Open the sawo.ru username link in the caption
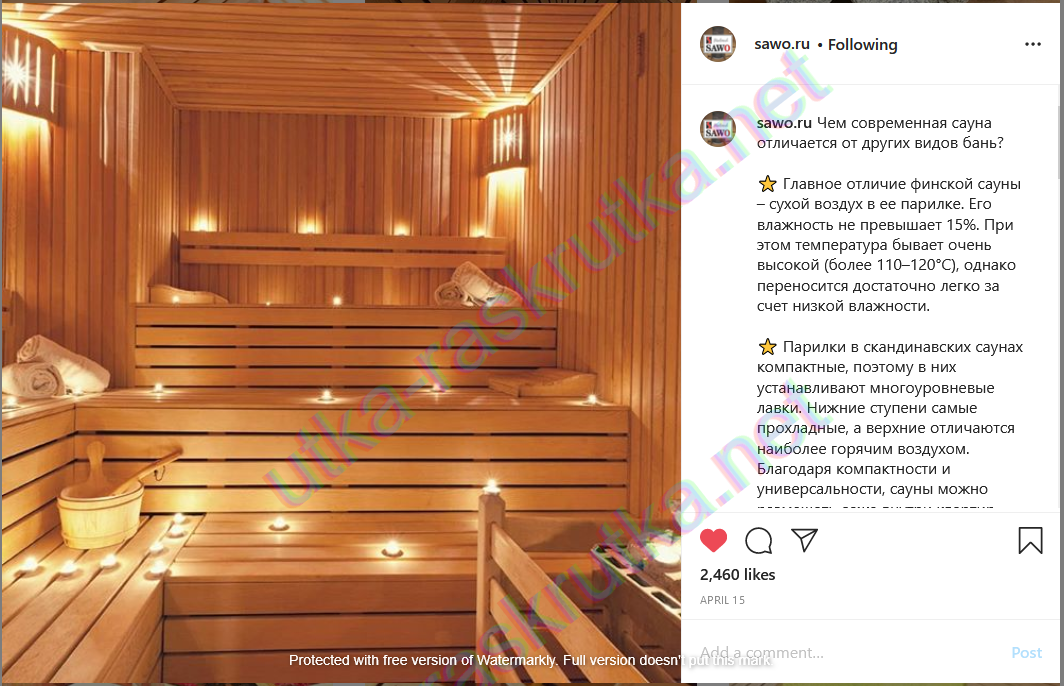The width and height of the screenshot is (1064, 686). (x=784, y=123)
